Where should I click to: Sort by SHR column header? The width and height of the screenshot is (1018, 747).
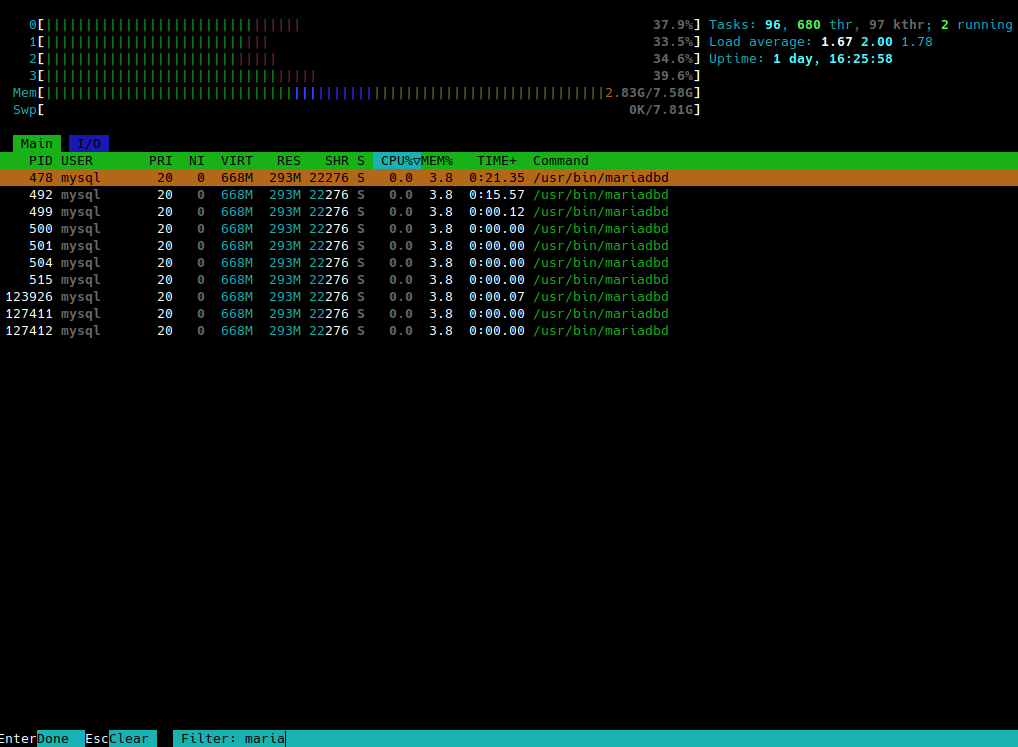(337, 160)
